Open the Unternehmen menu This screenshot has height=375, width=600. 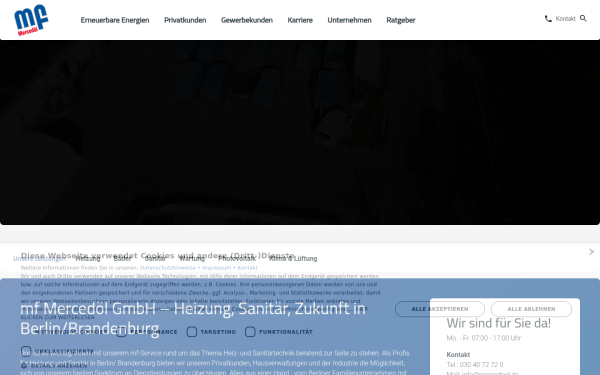click(349, 20)
